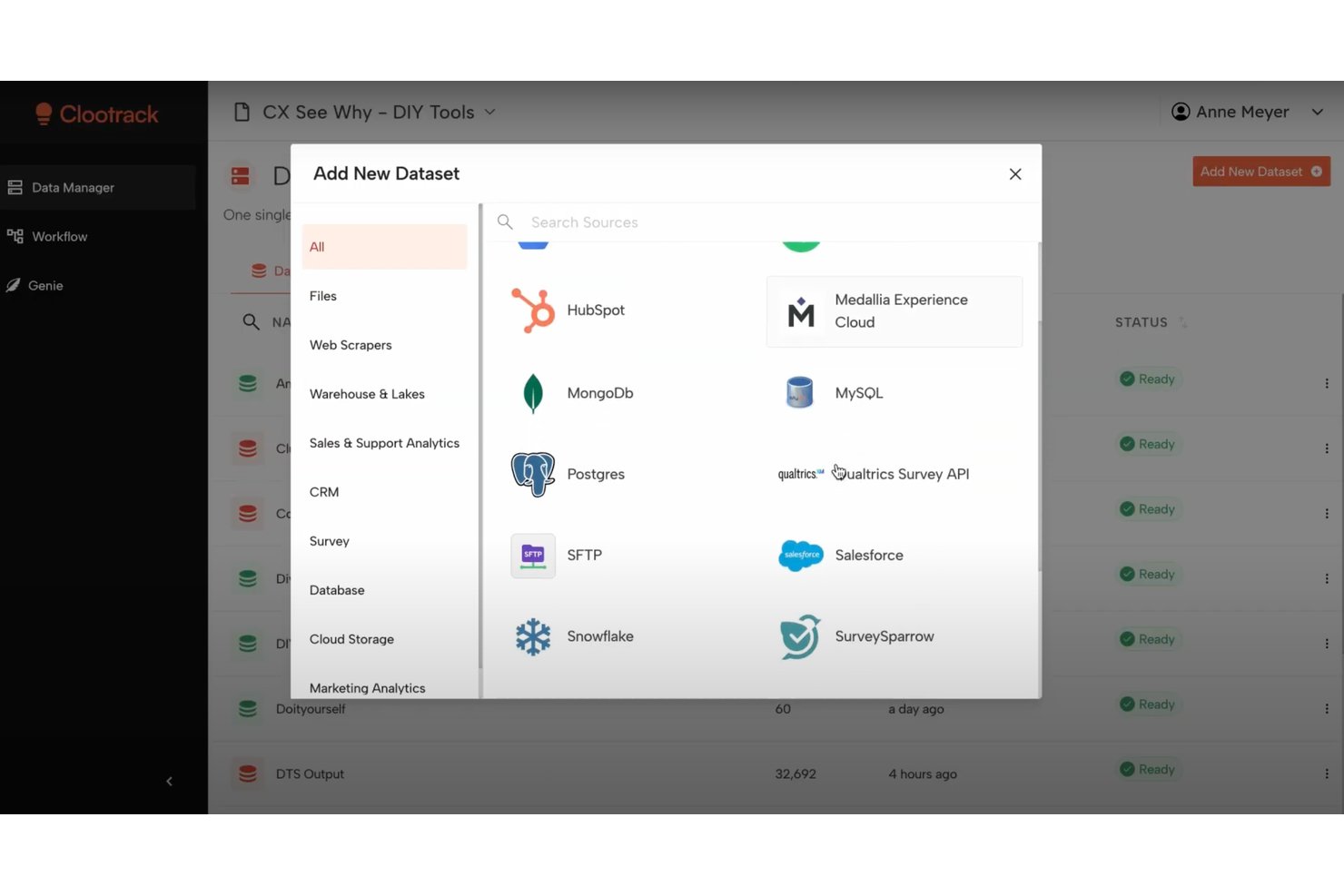Open the Anne Meyer account menu
1344x896 pixels.
(x=1248, y=112)
